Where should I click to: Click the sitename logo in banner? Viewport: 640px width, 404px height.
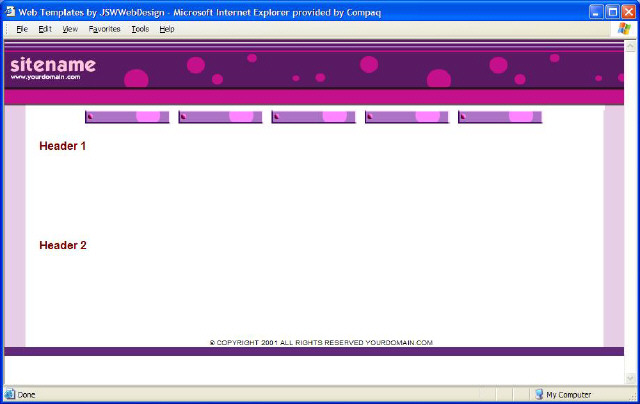coord(52,66)
